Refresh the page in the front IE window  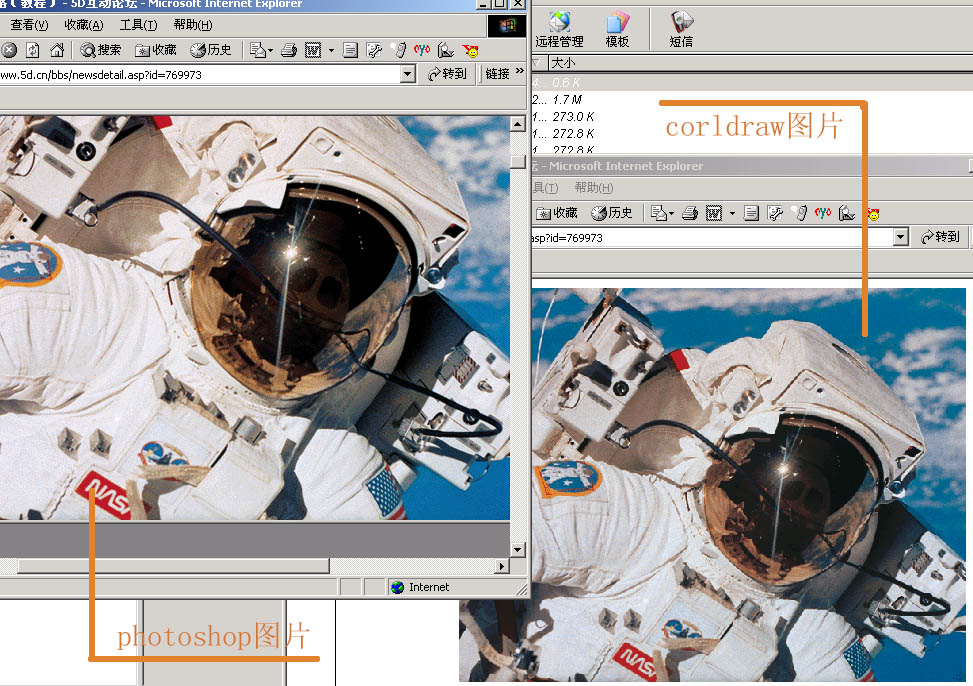click(33, 50)
